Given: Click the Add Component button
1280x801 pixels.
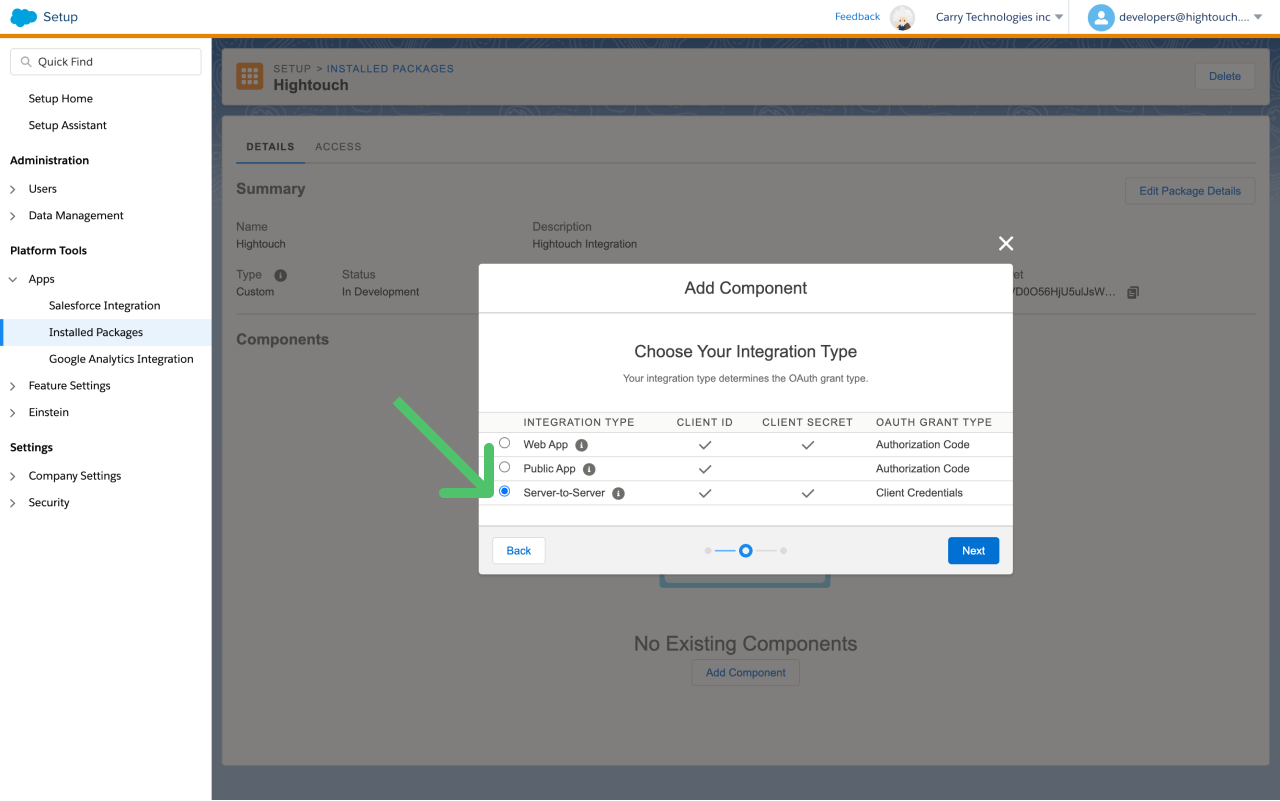Looking at the screenshot, I should (x=746, y=673).
